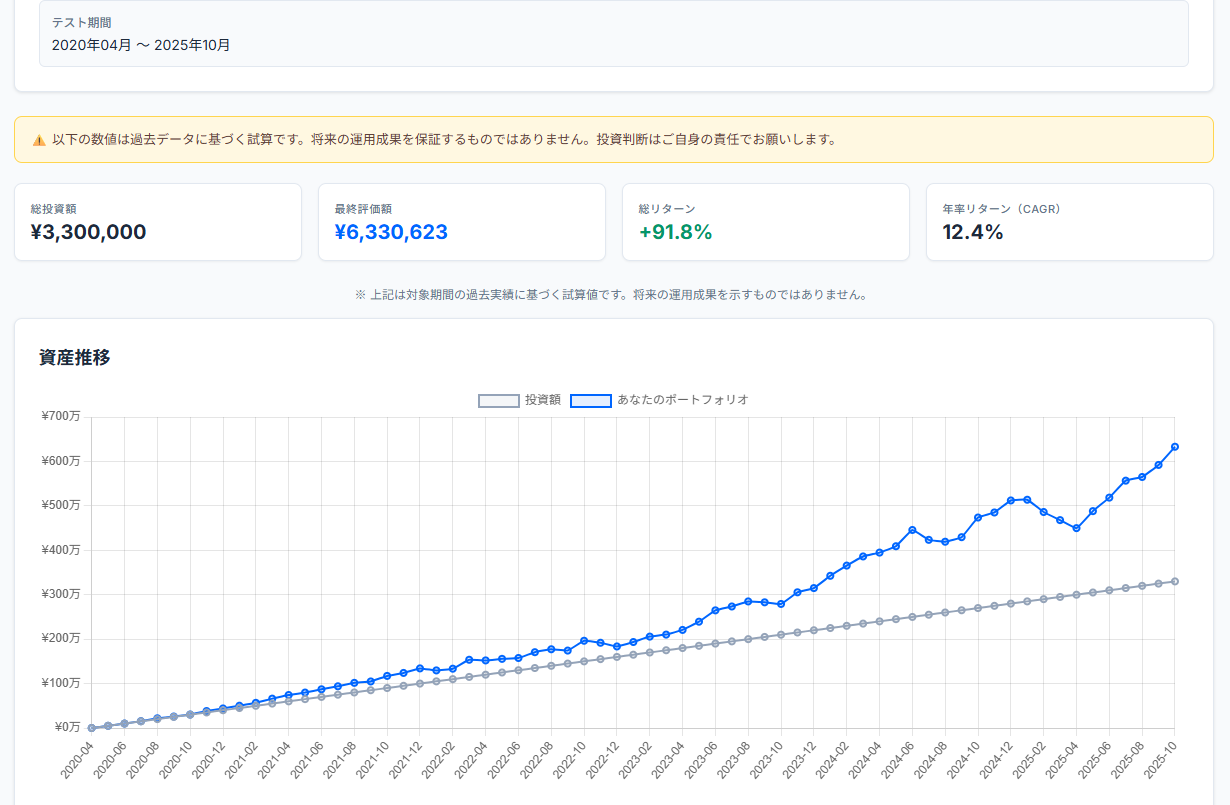The image size is (1230, 805).
Task: Click the first data point at 2020-04
Action: 90,727
